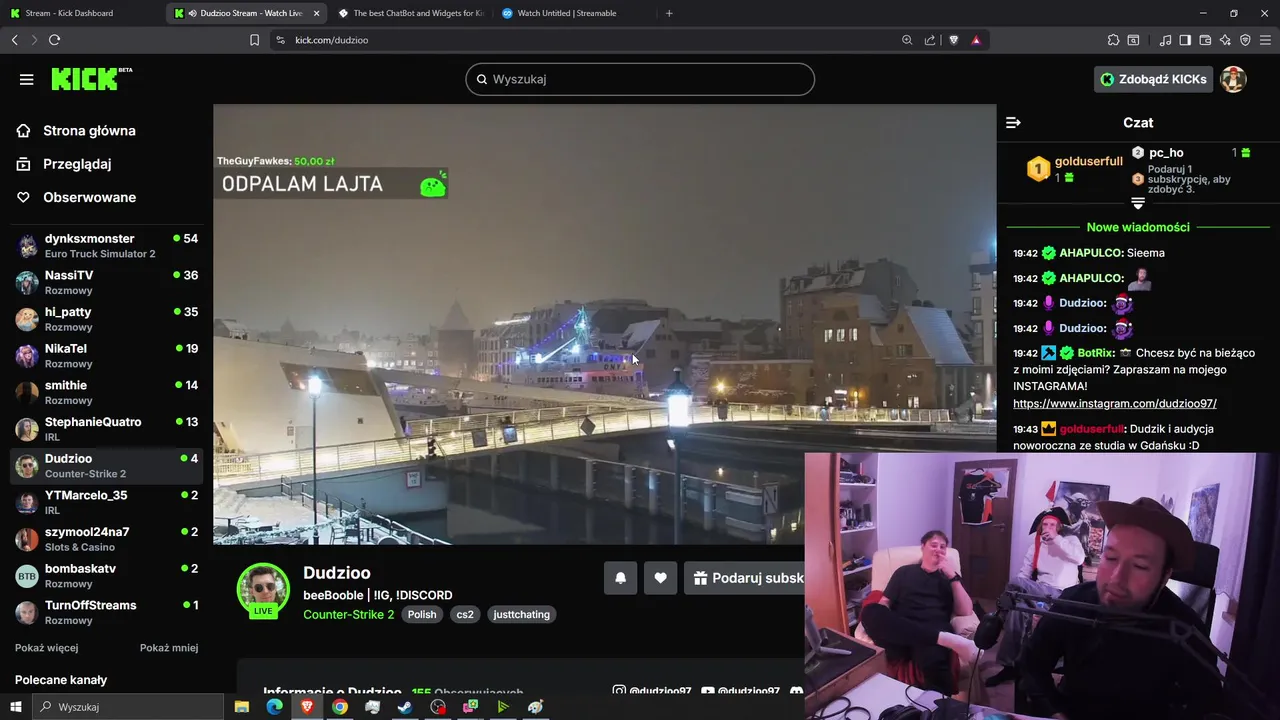The height and width of the screenshot is (720, 1280).
Task: Open the user profile avatar menu
Action: click(x=1233, y=79)
